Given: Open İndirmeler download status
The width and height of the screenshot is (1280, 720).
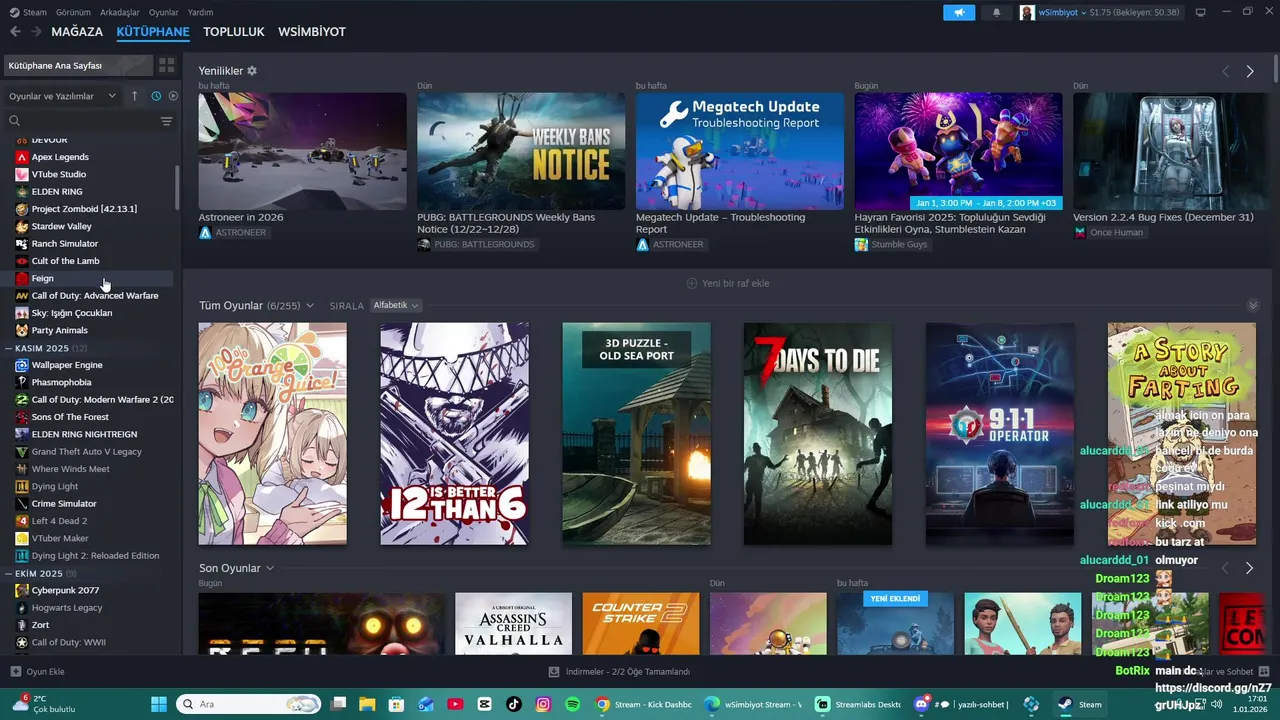Looking at the screenshot, I should click(620, 672).
